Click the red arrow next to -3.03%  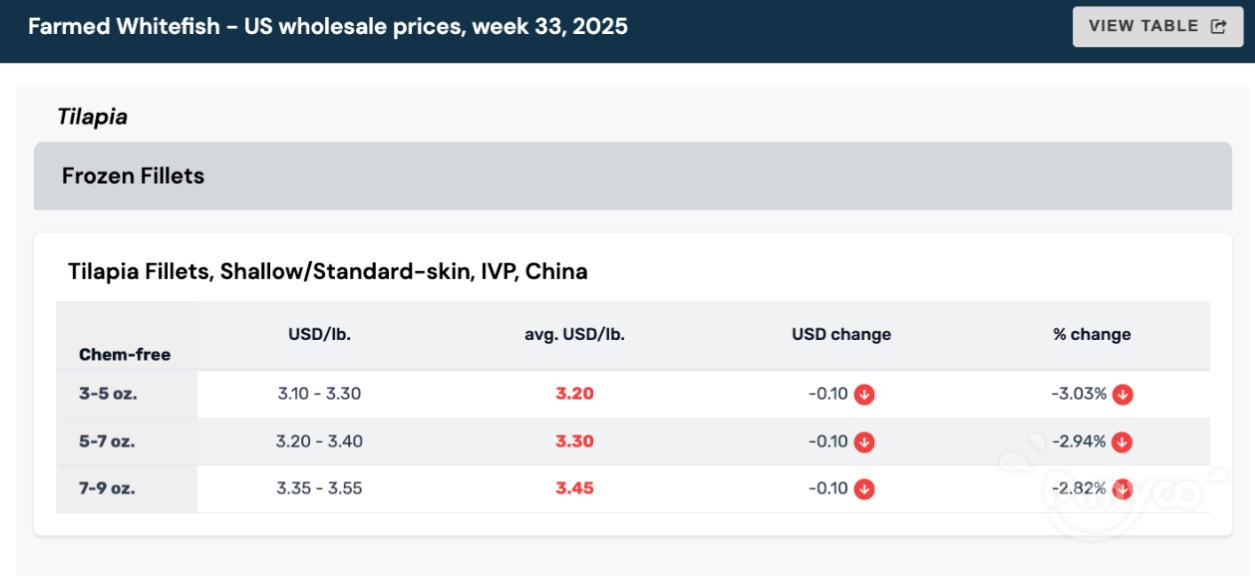1123,394
